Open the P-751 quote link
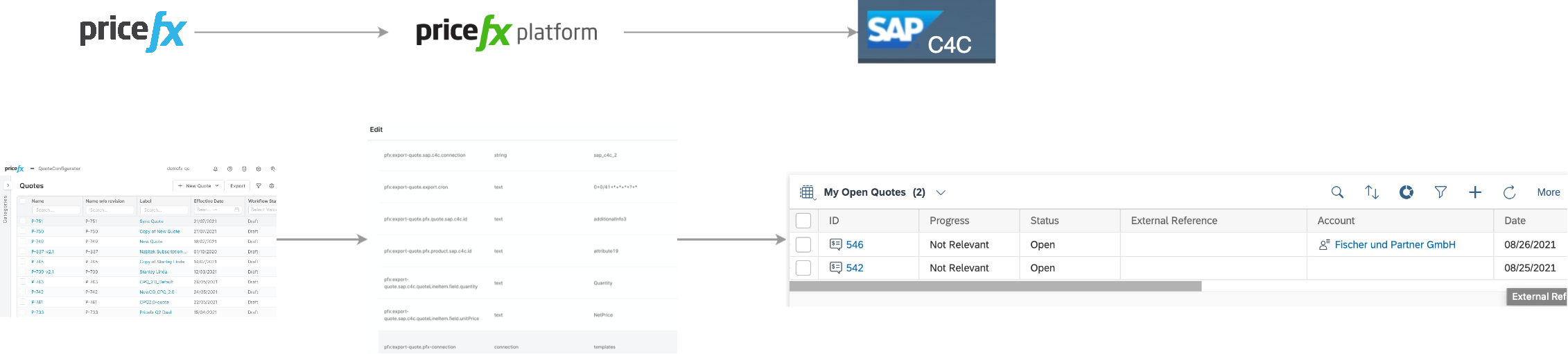1568x354 pixels. click(37, 221)
